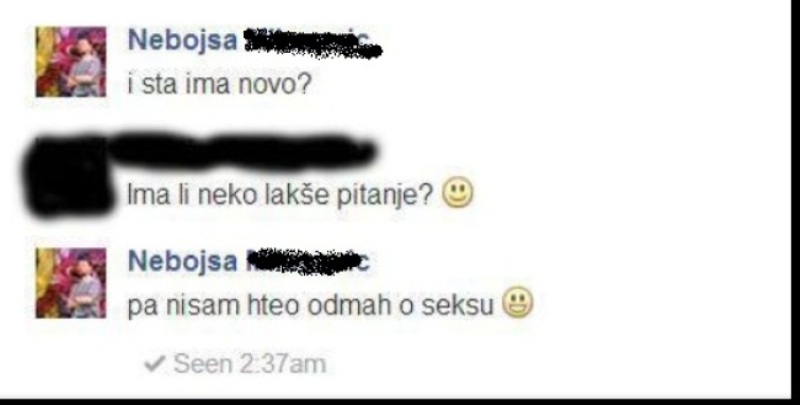Screen dimensions: 800x405
Task: Click the 2:37am timestamp
Action: click(x=282, y=364)
